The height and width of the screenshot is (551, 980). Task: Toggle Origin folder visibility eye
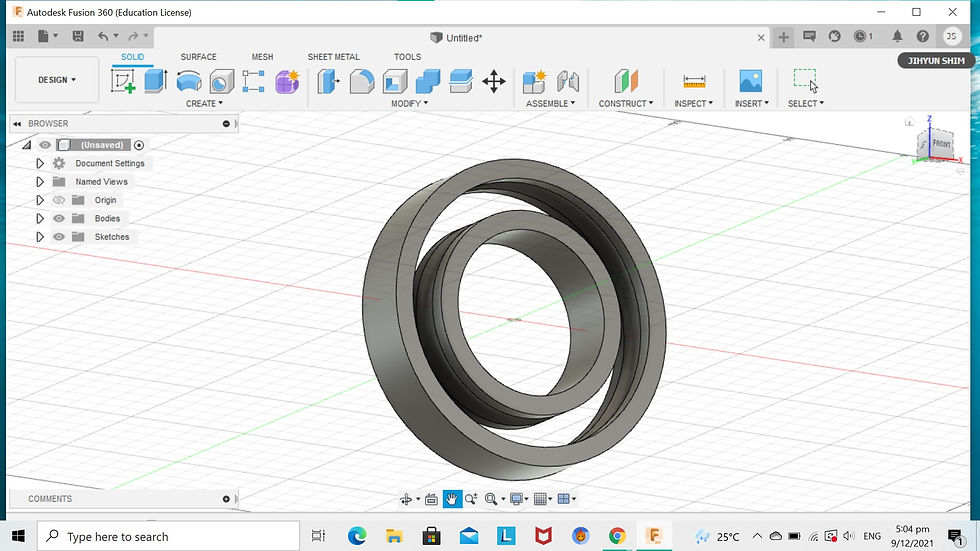pyautogui.click(x=59, y=200)
